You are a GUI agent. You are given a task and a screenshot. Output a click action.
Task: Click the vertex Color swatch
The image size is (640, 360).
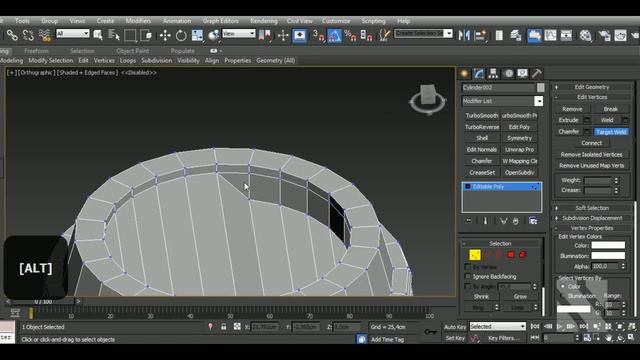pos(608,245)
